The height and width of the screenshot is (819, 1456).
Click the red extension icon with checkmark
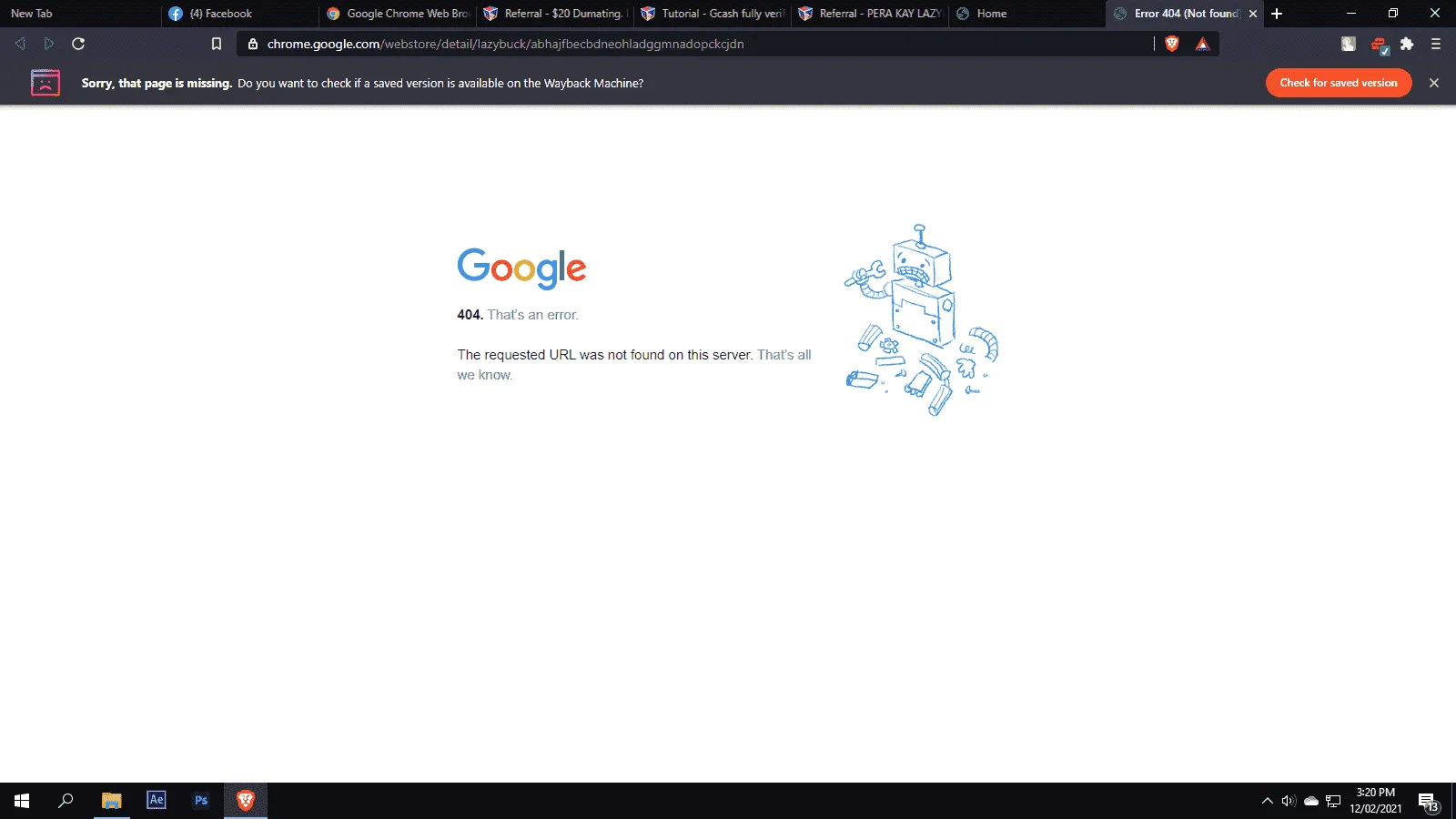click(1379, 45)
